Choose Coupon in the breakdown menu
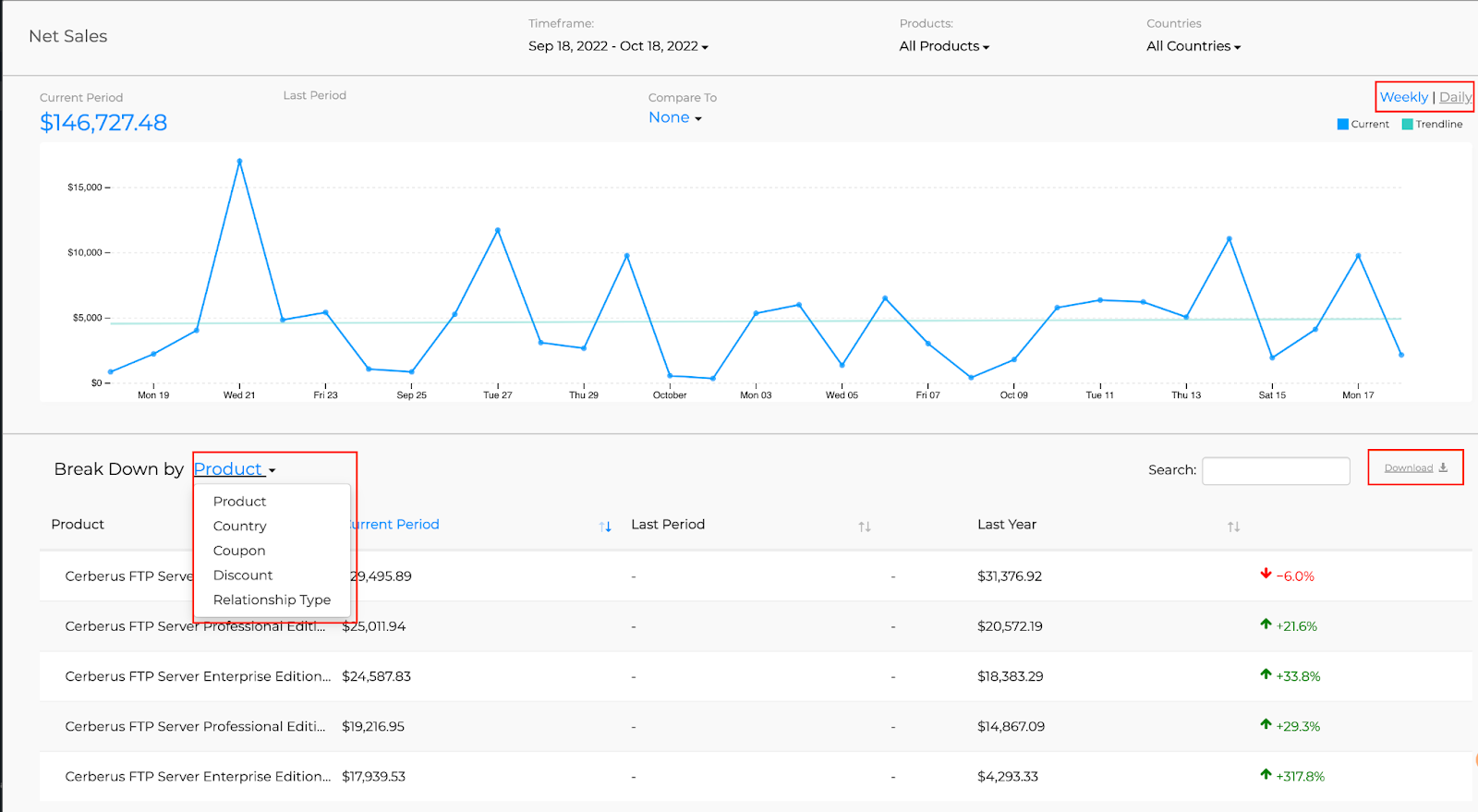 pyautogui.click(x=239, y=551)
